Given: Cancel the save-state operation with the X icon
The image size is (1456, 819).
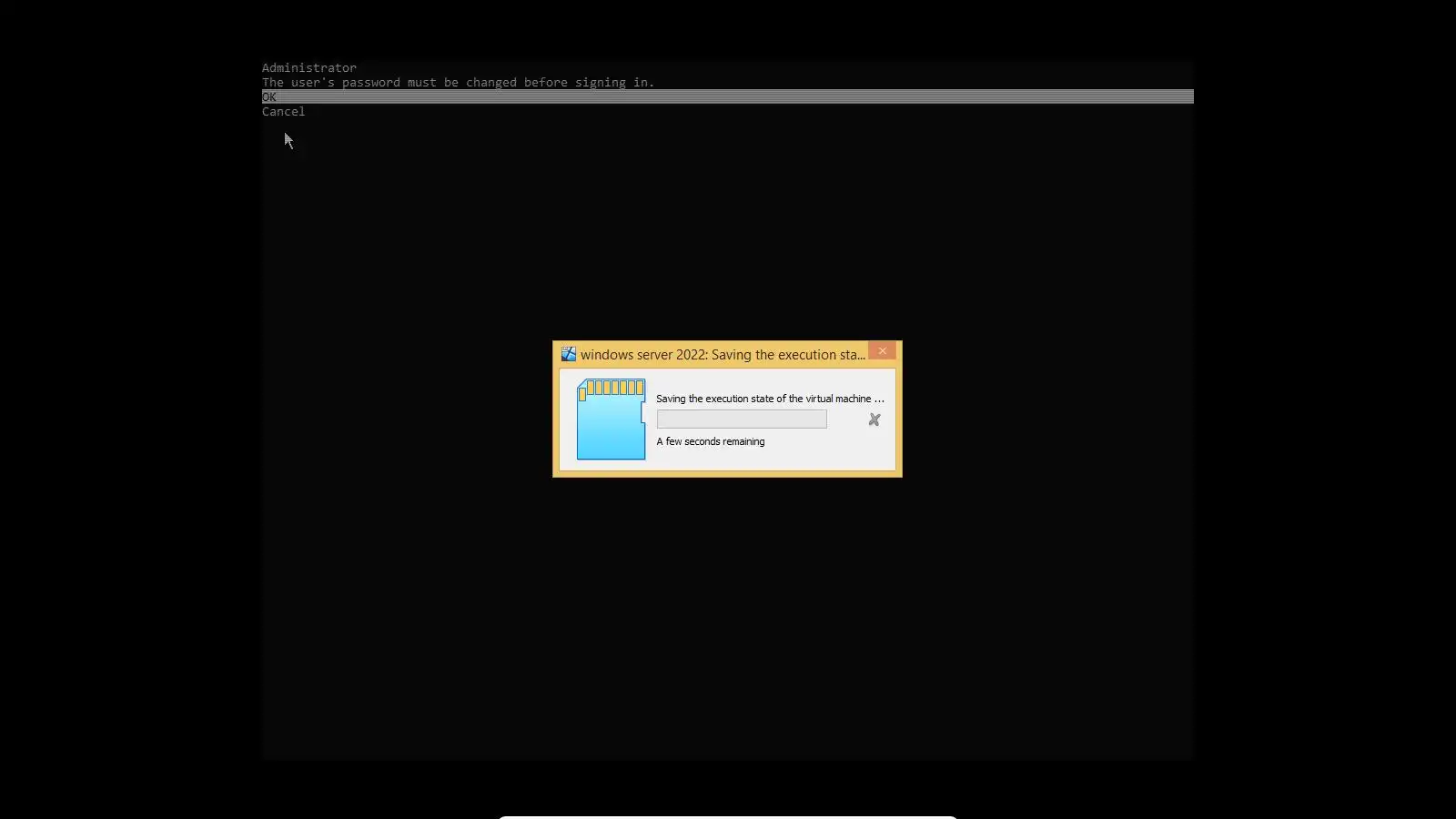Looking at the screenshot, I should click(875, 420).
